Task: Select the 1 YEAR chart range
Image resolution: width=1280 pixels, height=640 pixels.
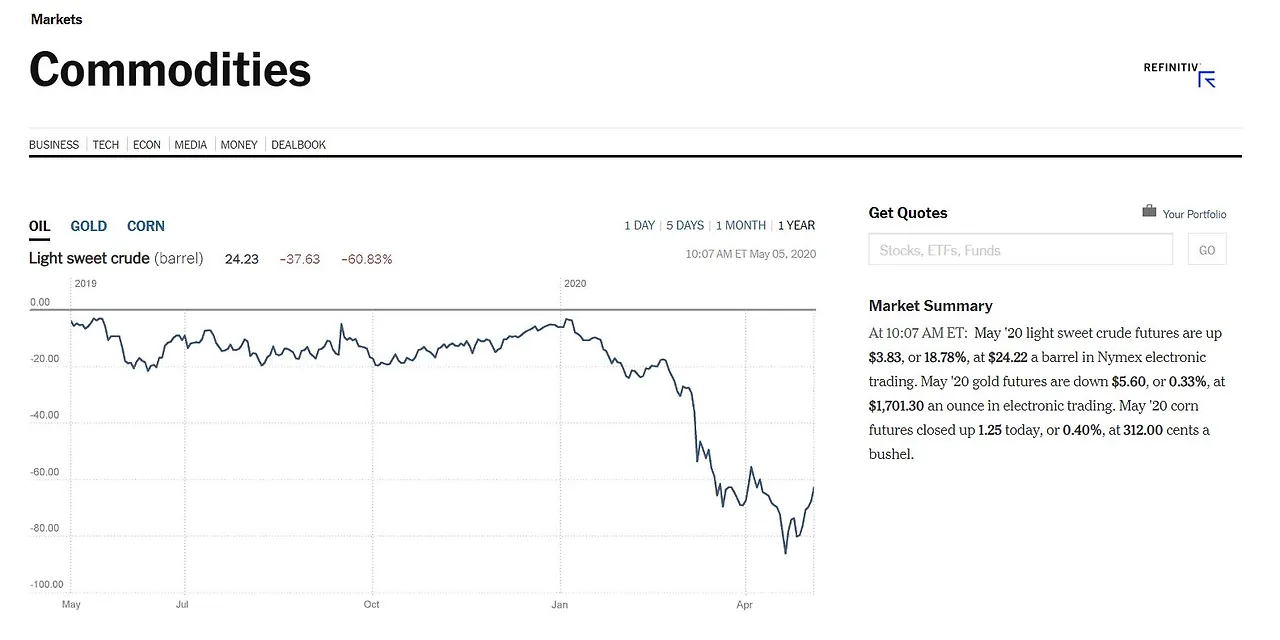Action: pyautogui.click(x=796, y=225)
